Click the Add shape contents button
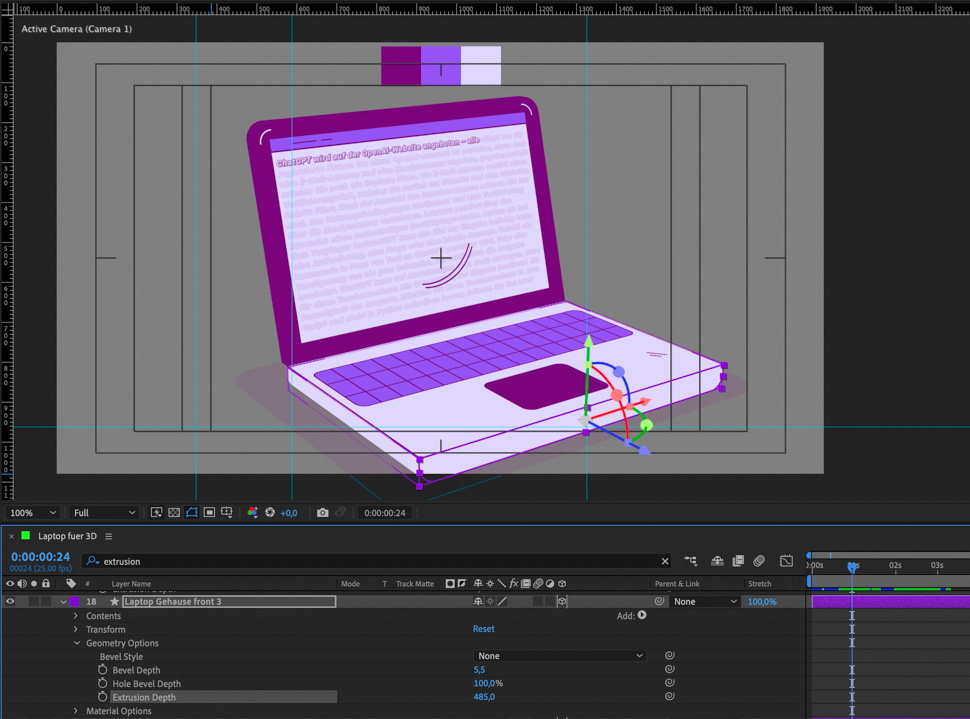 click(x=642, y=616)
